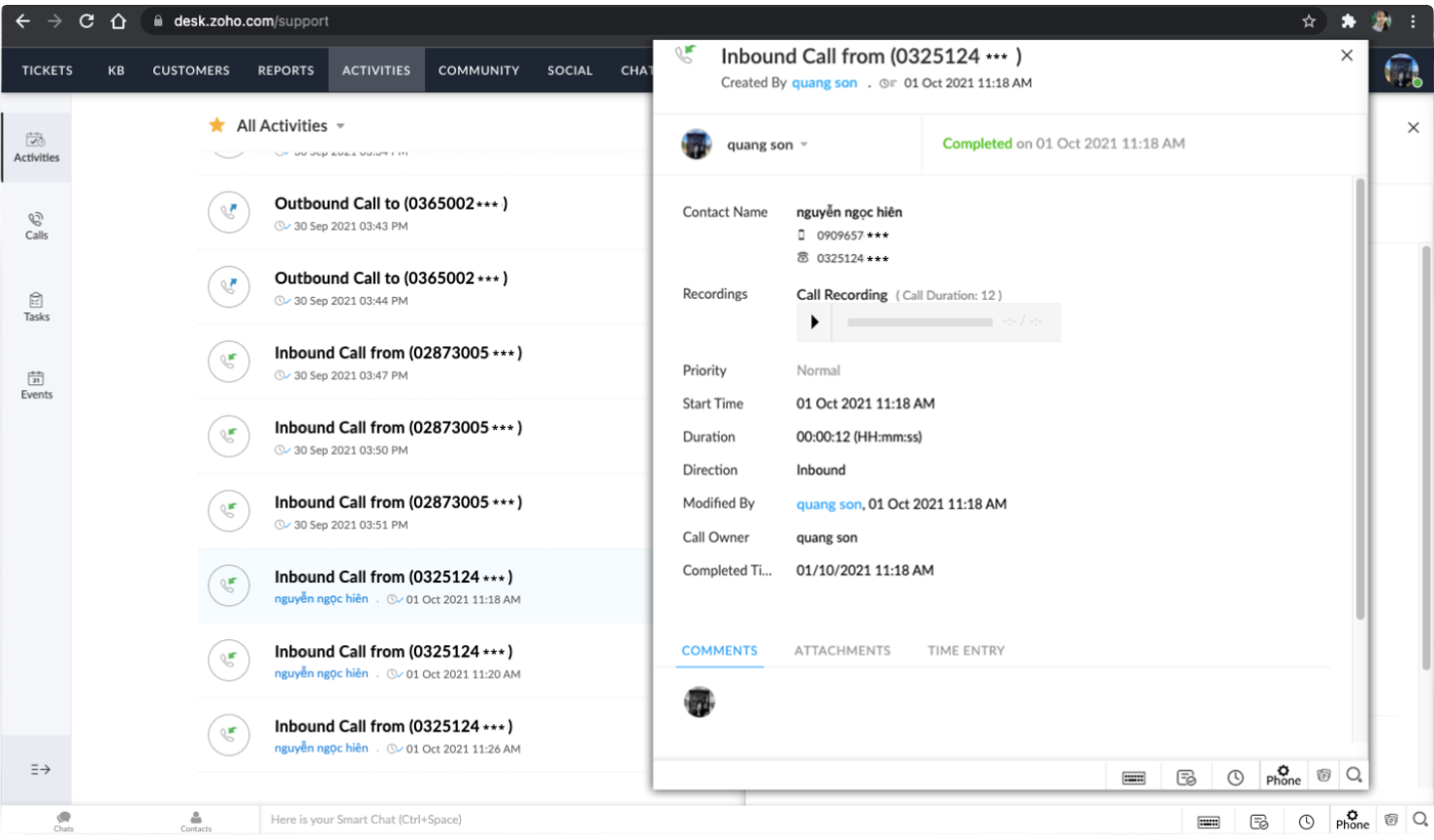Open Chats in the bottom bar
Viewport: 1434px width, 840px height.
(x=63, y=821)
